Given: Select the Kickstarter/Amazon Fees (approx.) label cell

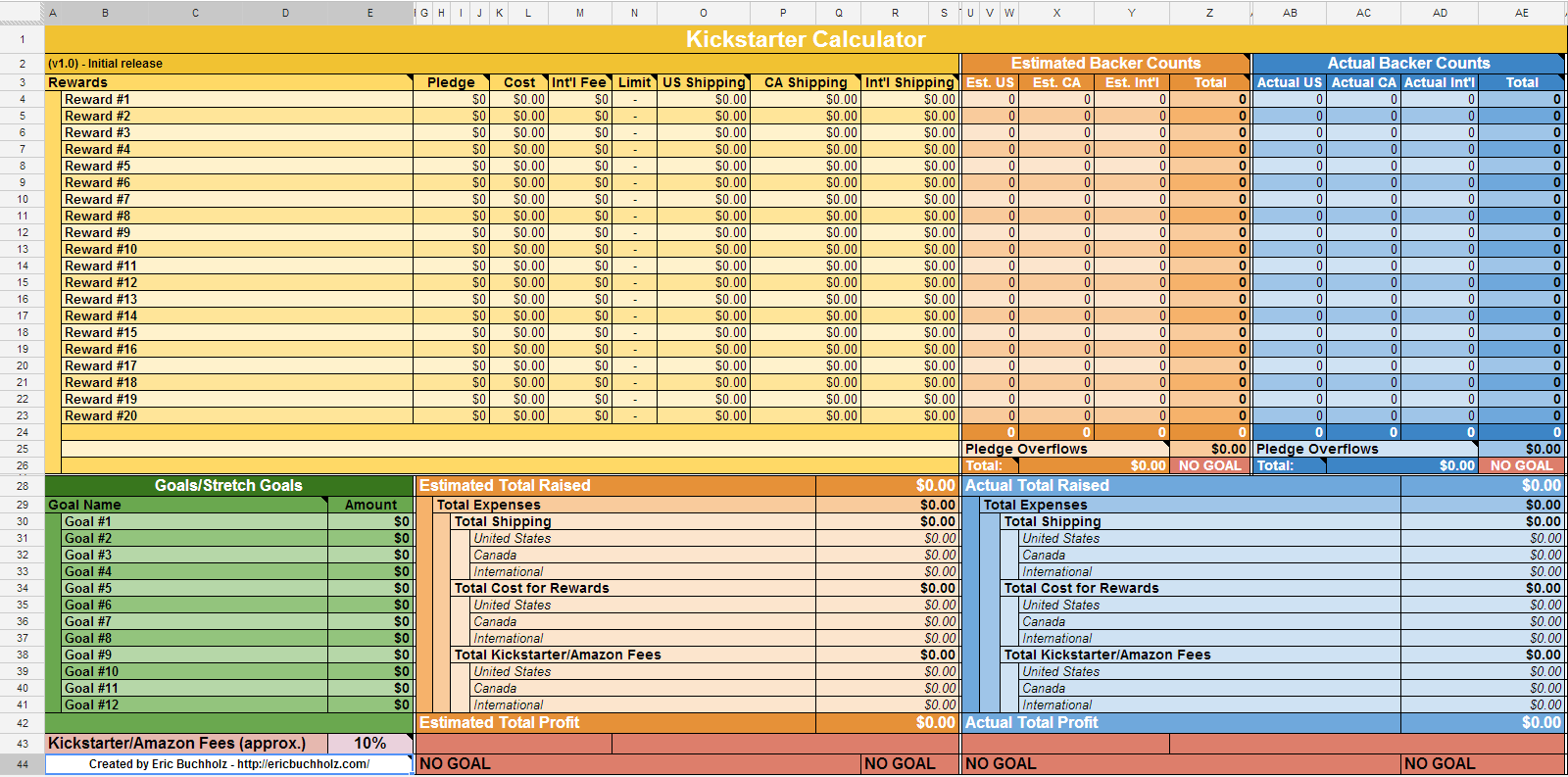Looking at the screenshot, I should (x=186, y=744).
